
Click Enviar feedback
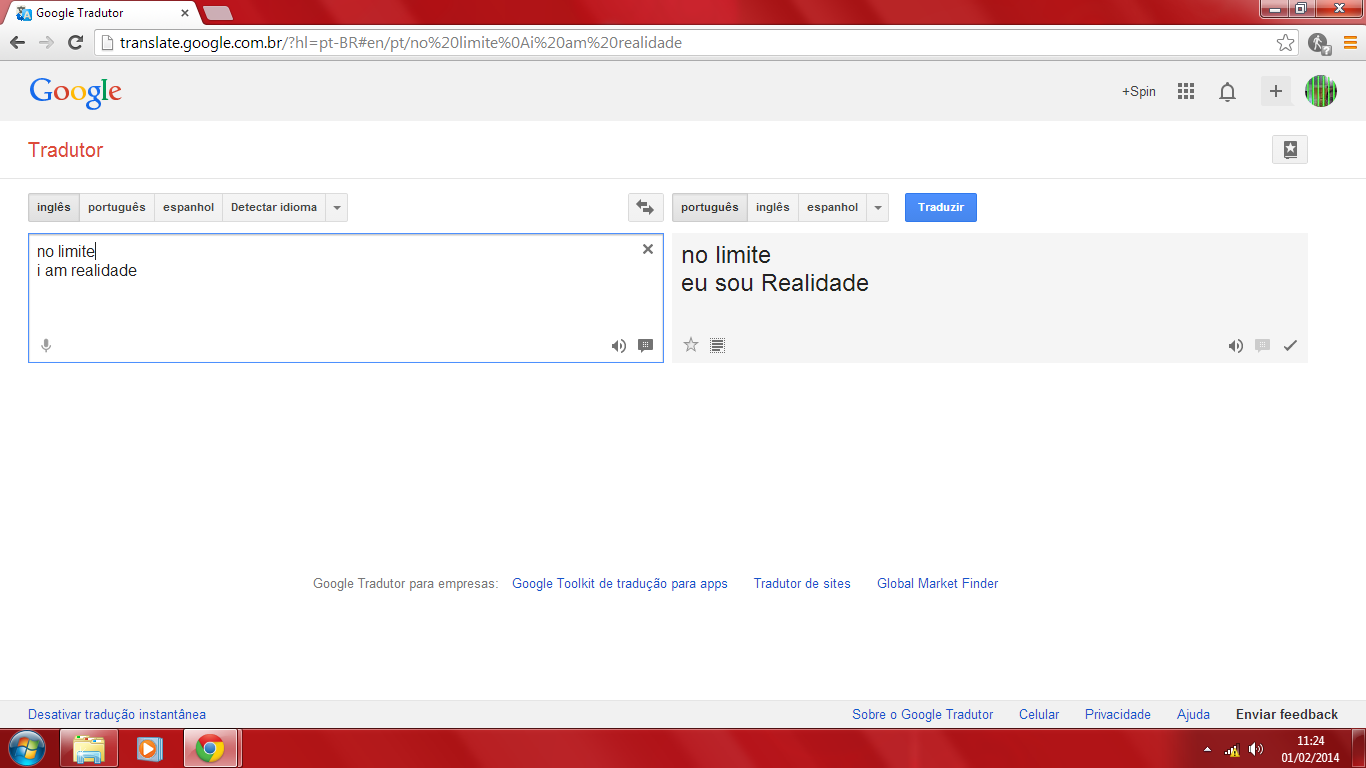pos(1287,714)
